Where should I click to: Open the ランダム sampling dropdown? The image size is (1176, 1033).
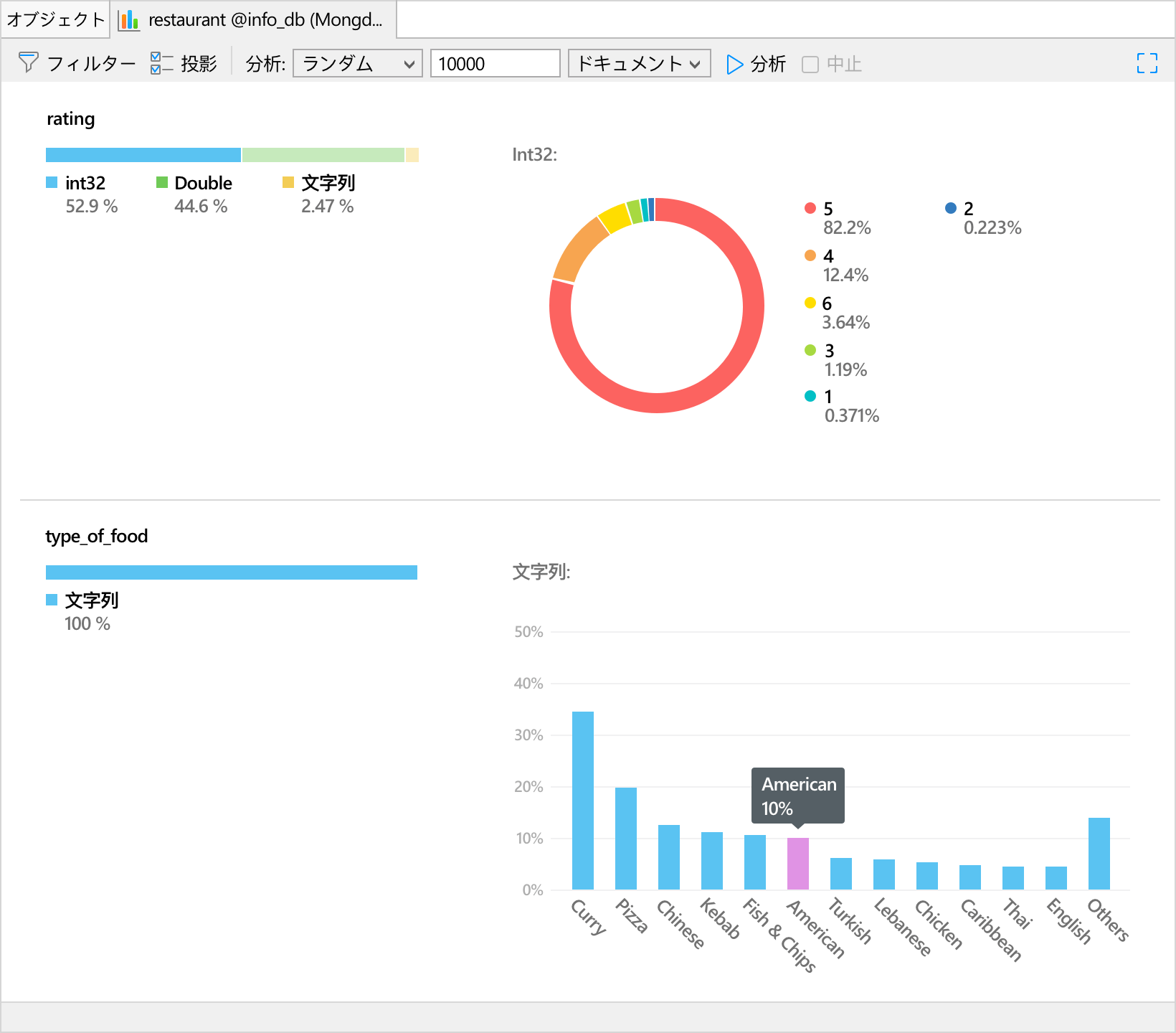point(358,64)
